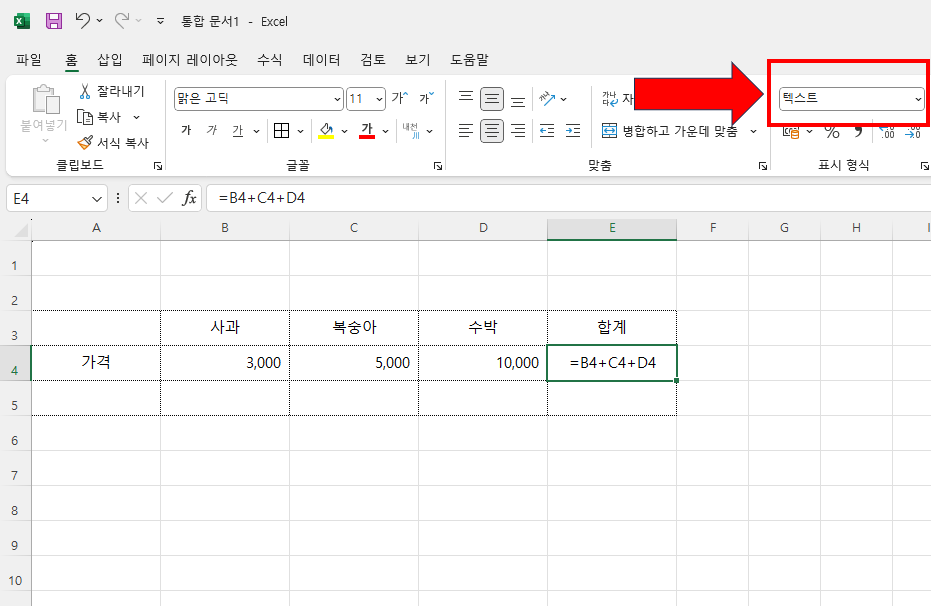Click the enter checkmark formula icon
This screenshot has height=606, width=931.
164,198
